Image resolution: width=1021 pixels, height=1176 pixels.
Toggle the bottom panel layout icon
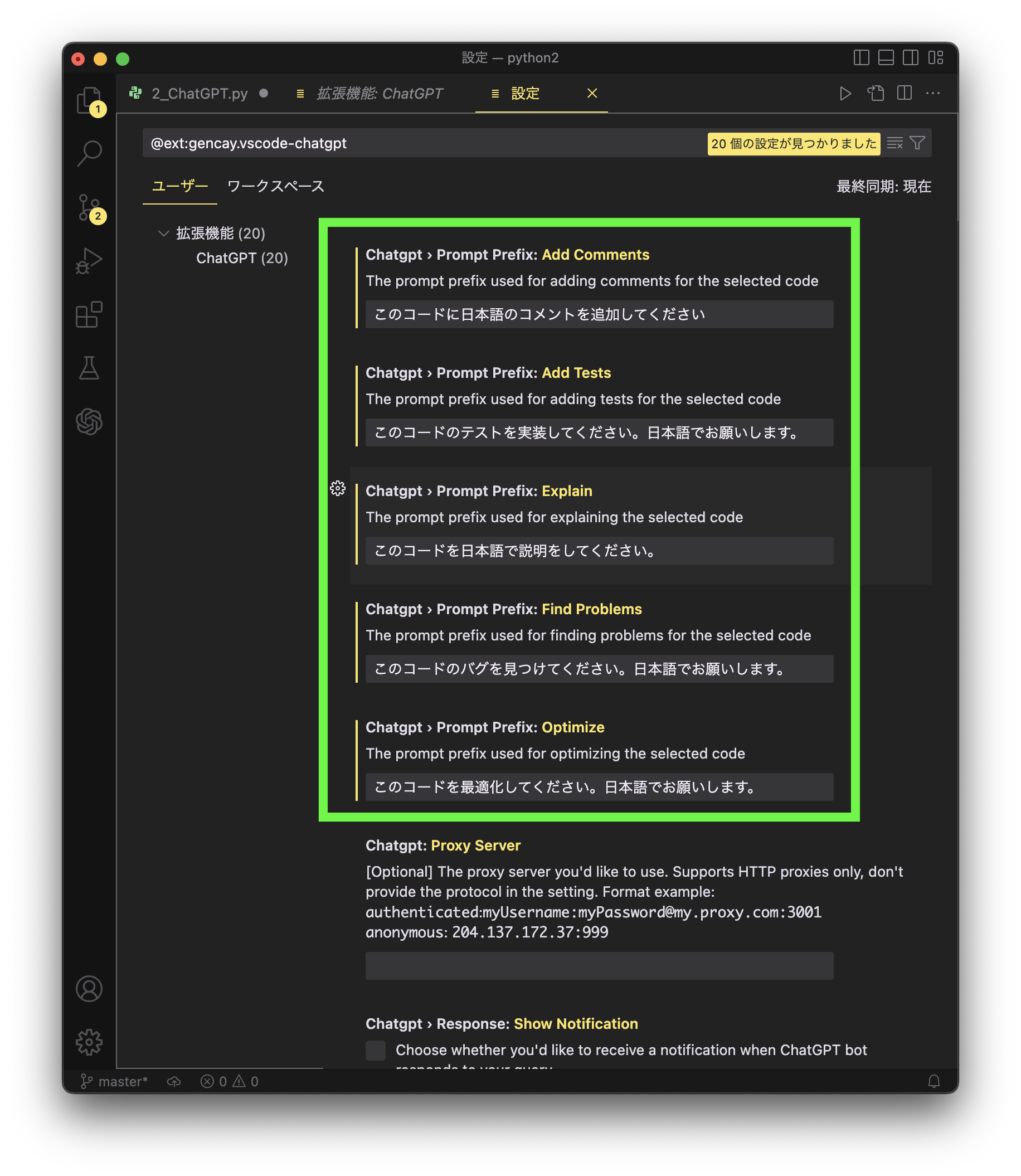[886, 57]
